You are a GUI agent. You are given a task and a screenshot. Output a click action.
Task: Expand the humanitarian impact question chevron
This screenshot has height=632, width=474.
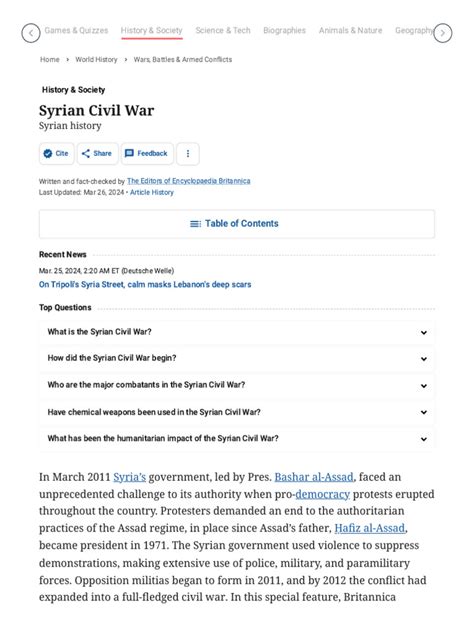pyautogui.click(x=424, y=439)
